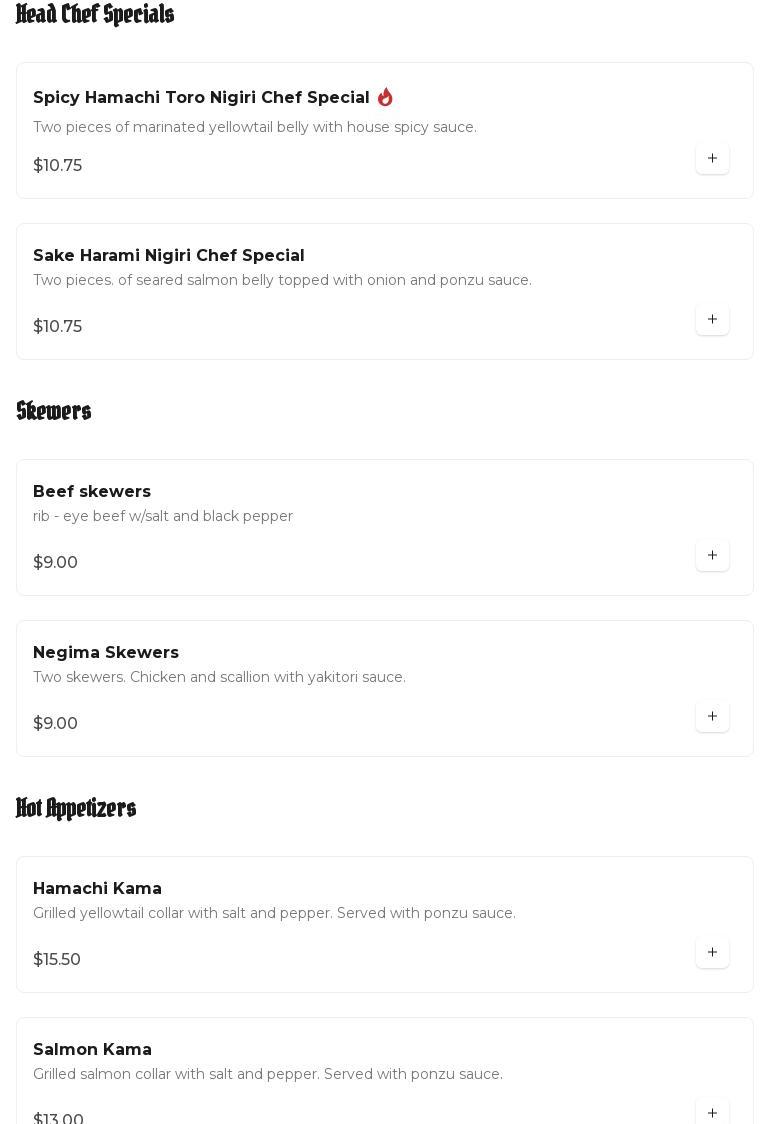Add Hamachi Kama with plus button
Screen dimensions: 770x1124
tap(712, 952)
